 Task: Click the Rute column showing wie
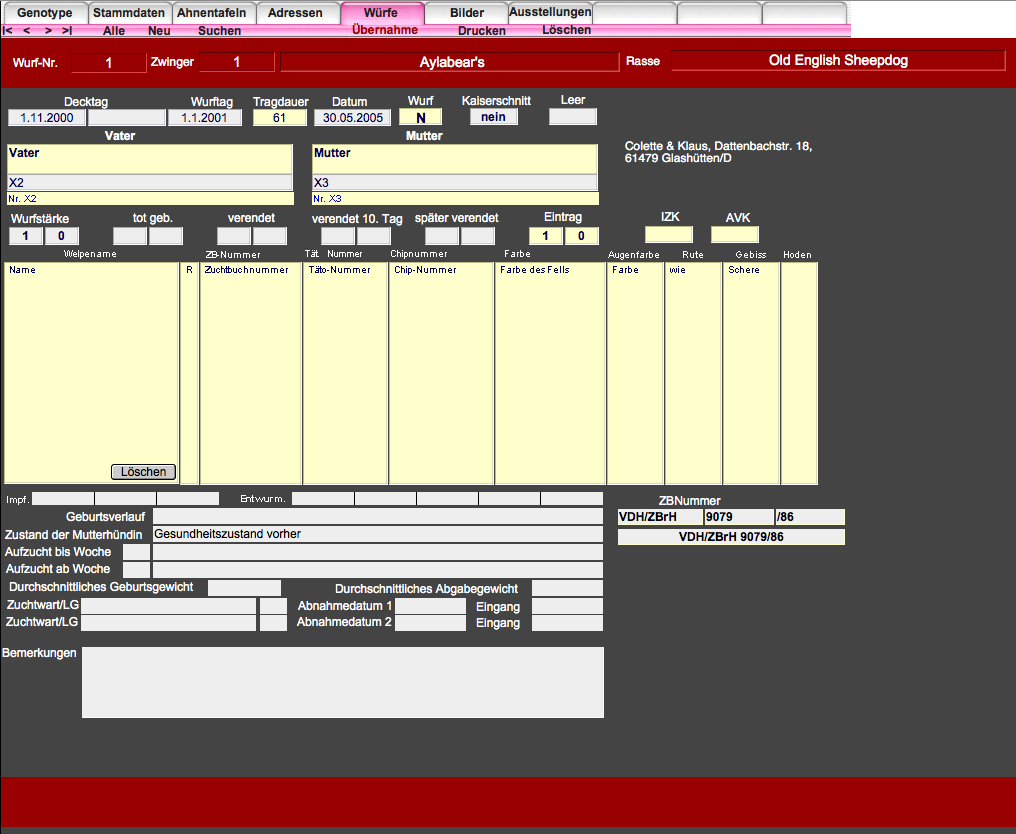693,373
